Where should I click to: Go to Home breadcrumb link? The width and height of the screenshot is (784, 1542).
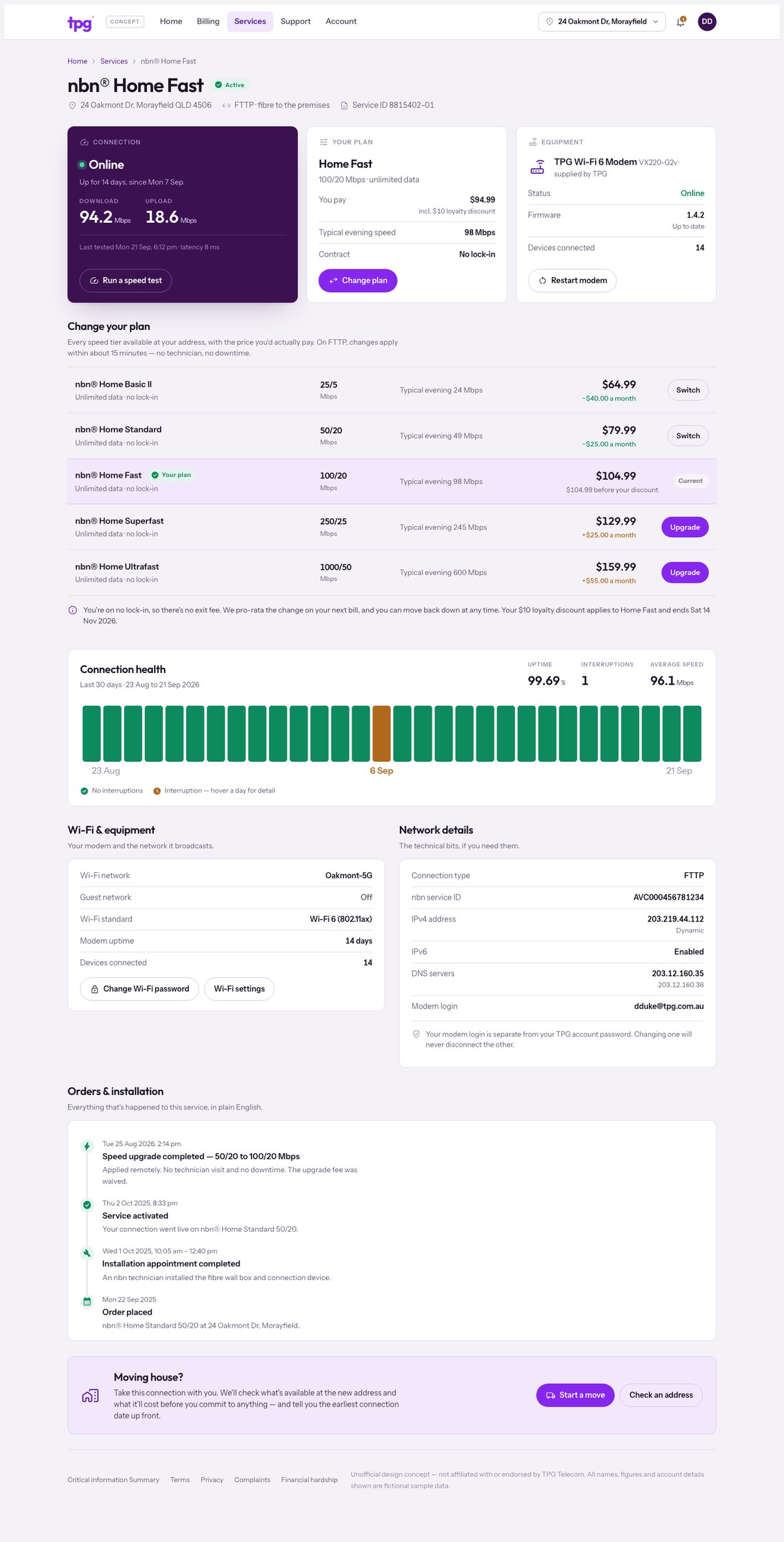[x=77, y=61]
